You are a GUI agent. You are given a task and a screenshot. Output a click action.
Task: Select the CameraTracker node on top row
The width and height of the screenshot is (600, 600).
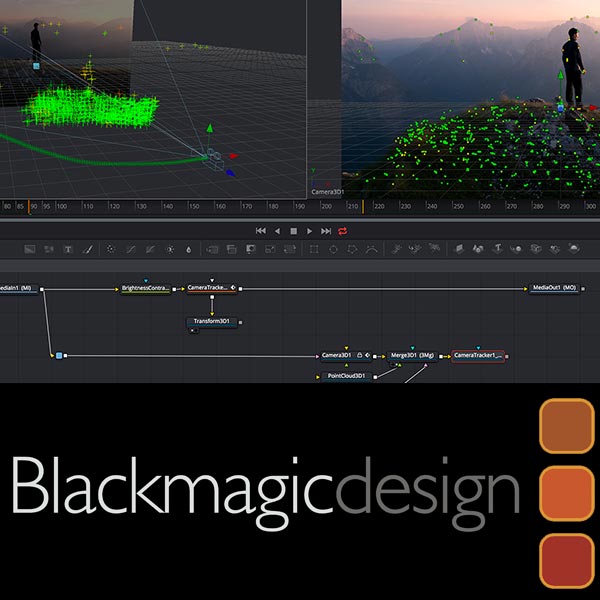[212, 289]
